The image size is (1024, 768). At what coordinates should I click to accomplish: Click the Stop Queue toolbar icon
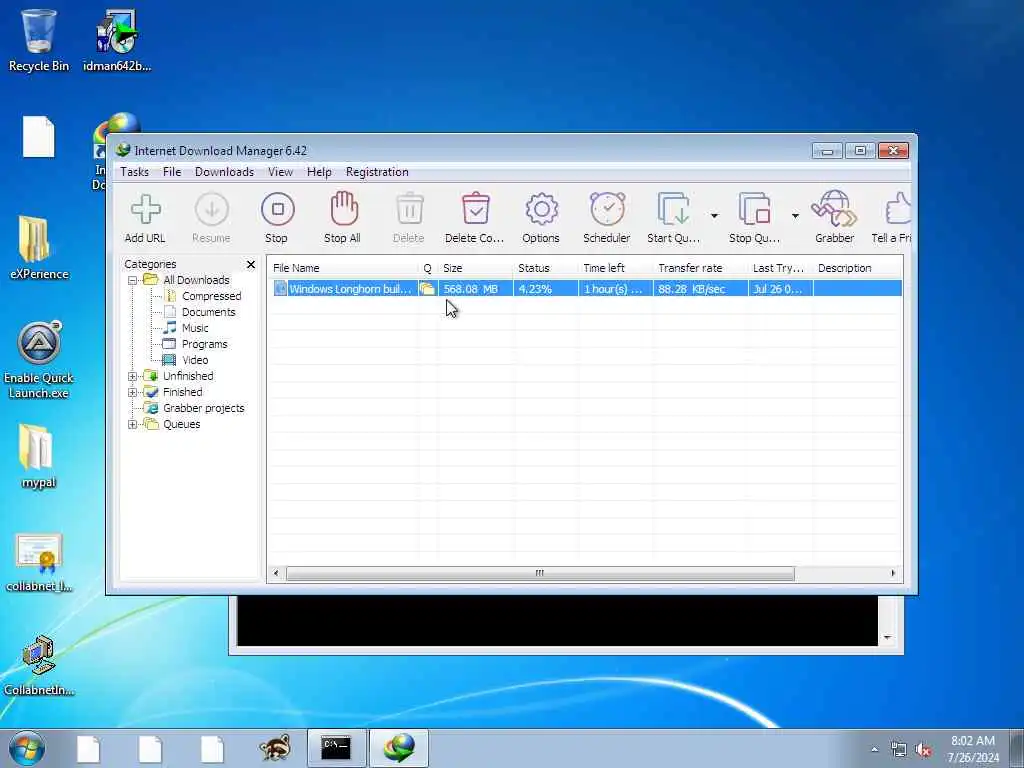(754, 210)
